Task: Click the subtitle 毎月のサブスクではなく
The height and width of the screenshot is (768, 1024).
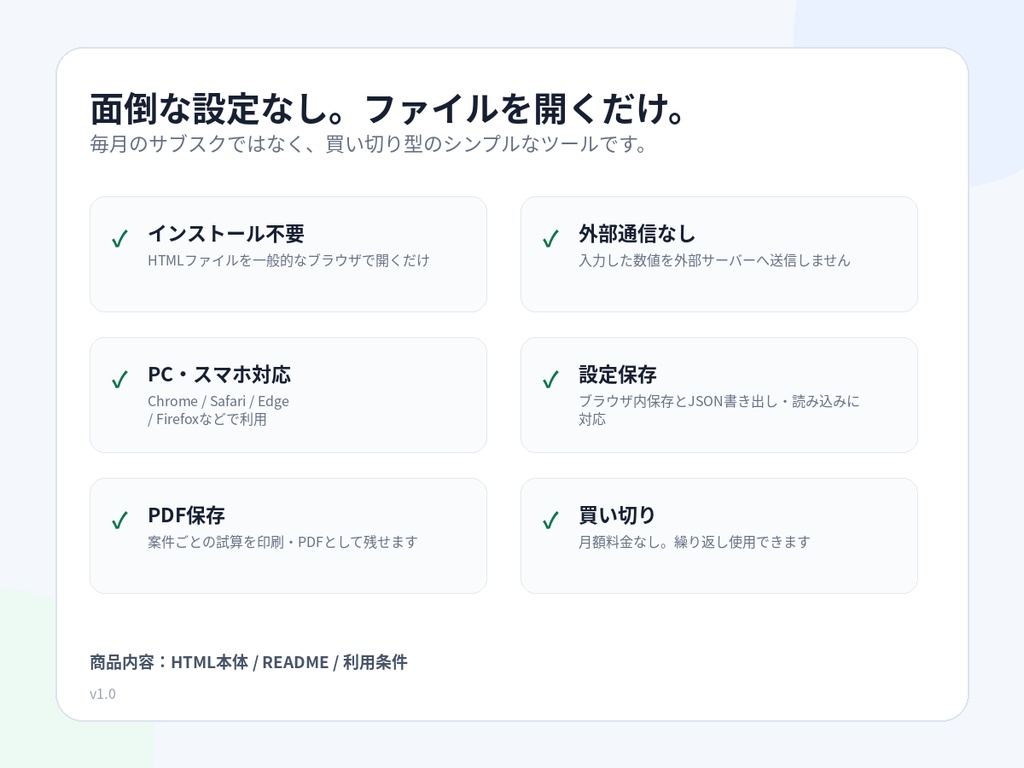Action: coord(368,144)
